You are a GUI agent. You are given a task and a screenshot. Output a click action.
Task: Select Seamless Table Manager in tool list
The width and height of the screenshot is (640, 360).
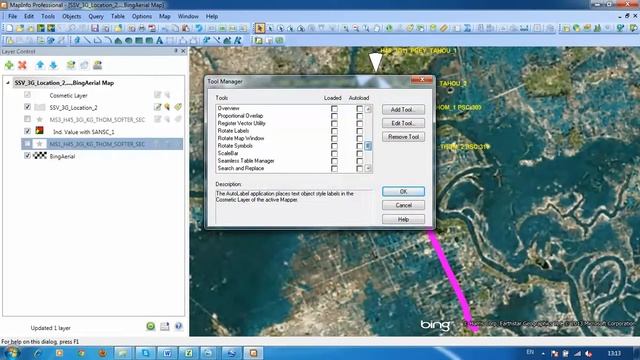(246, 161)
